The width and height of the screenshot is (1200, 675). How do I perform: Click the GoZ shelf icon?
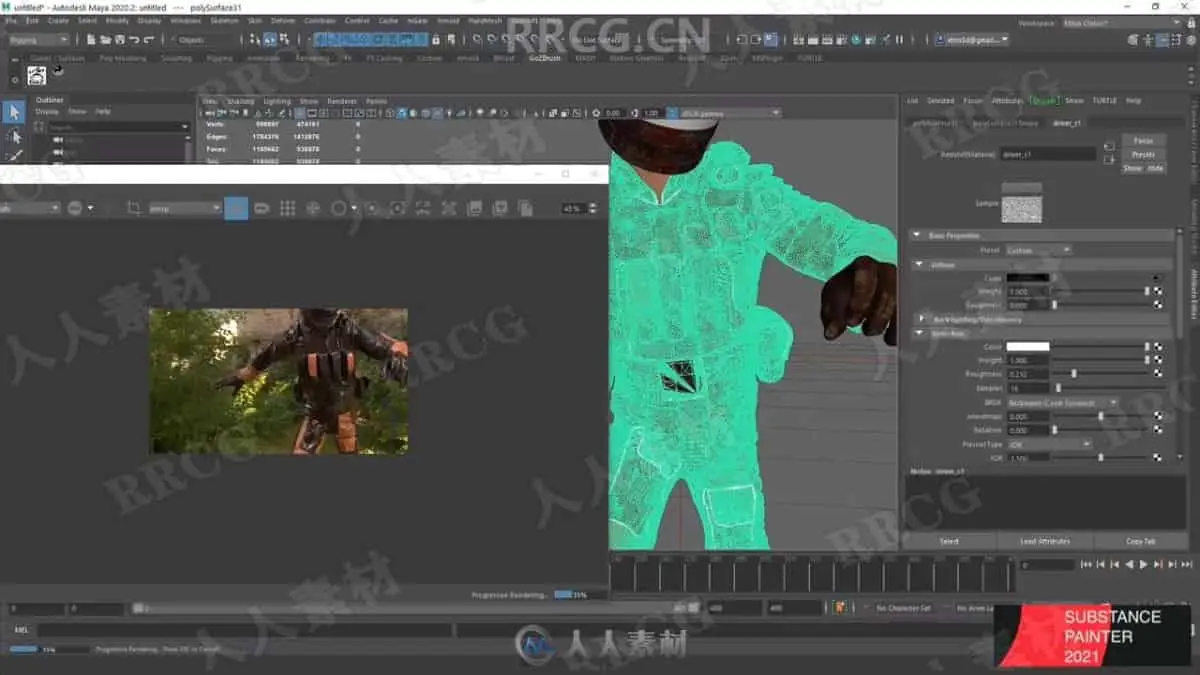pyautogui.click(x=36, y=75)
